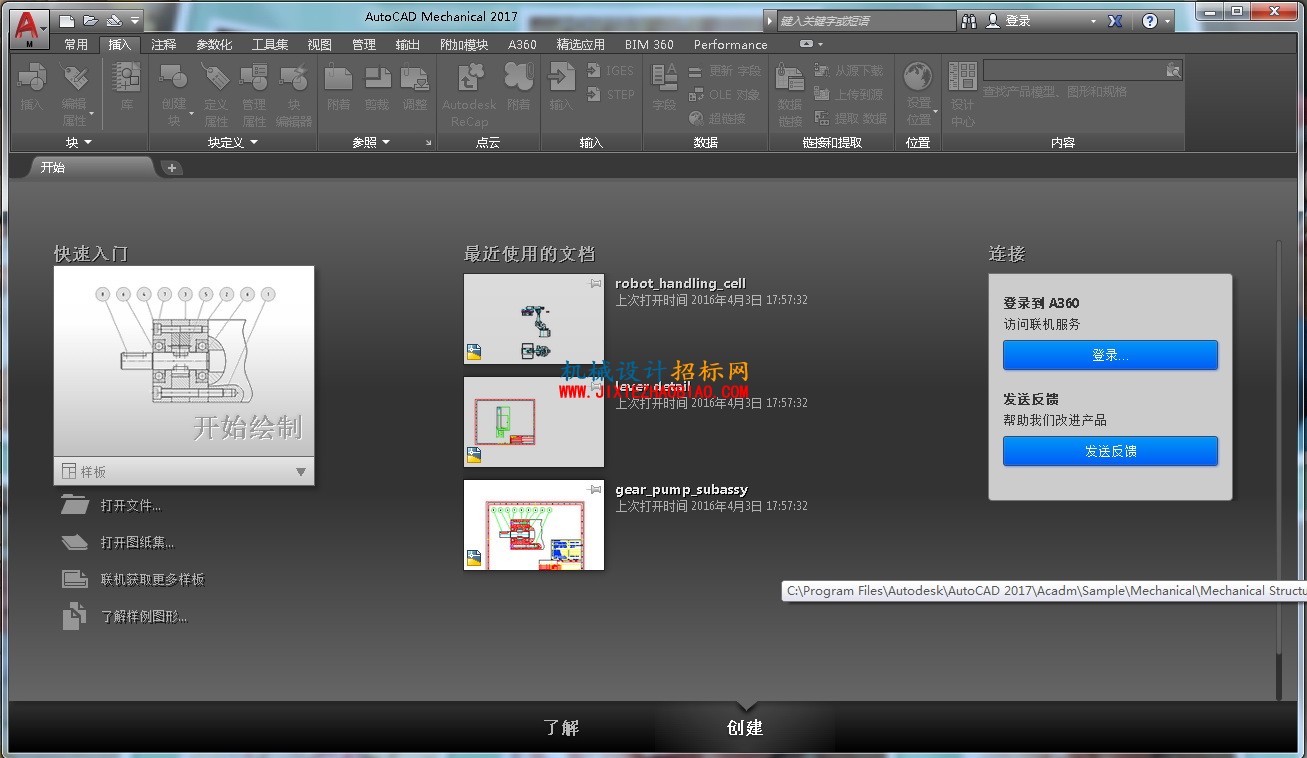The image size is (1307, 758).
Task: Expand the 块定义 panel dropdown
Action: tap(233, 143)
